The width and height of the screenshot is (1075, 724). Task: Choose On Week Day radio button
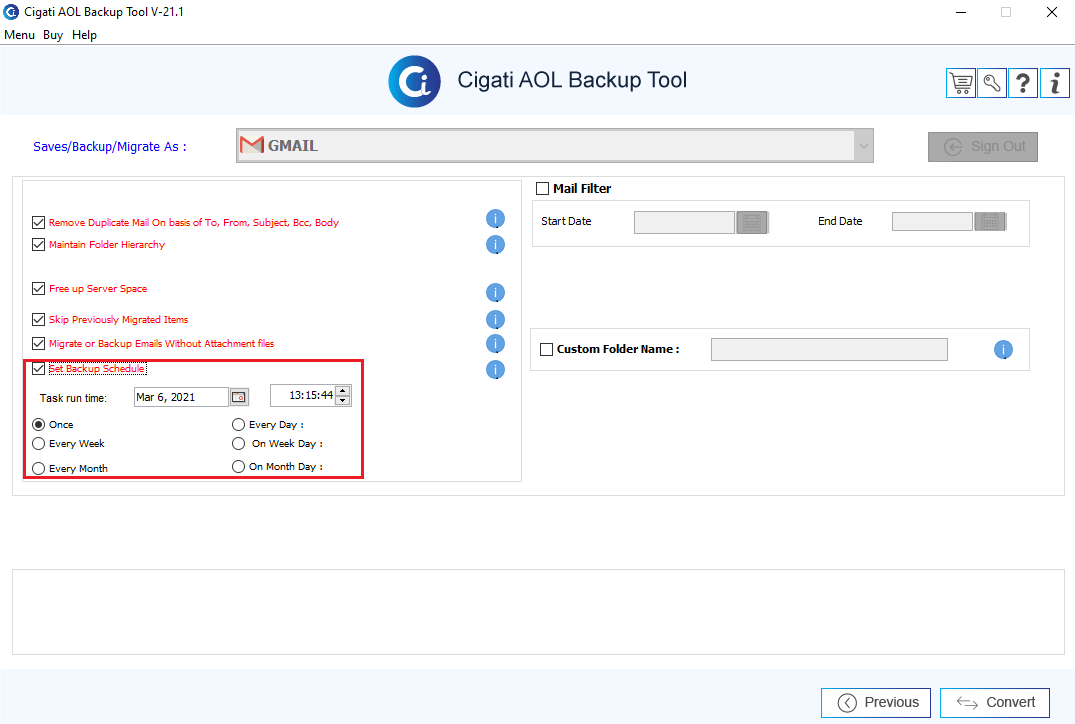click(238, 444)
